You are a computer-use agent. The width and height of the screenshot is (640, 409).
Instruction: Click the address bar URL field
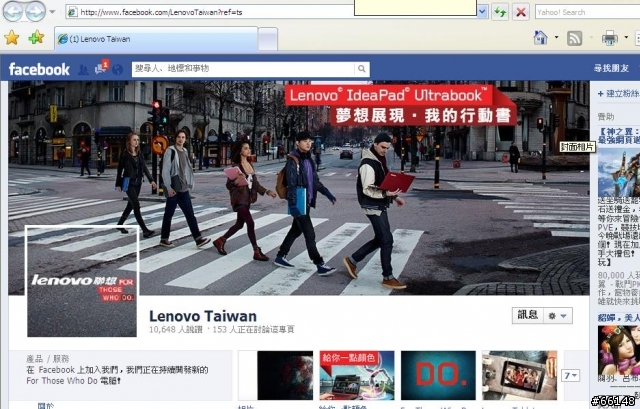(x=210, y=12)
